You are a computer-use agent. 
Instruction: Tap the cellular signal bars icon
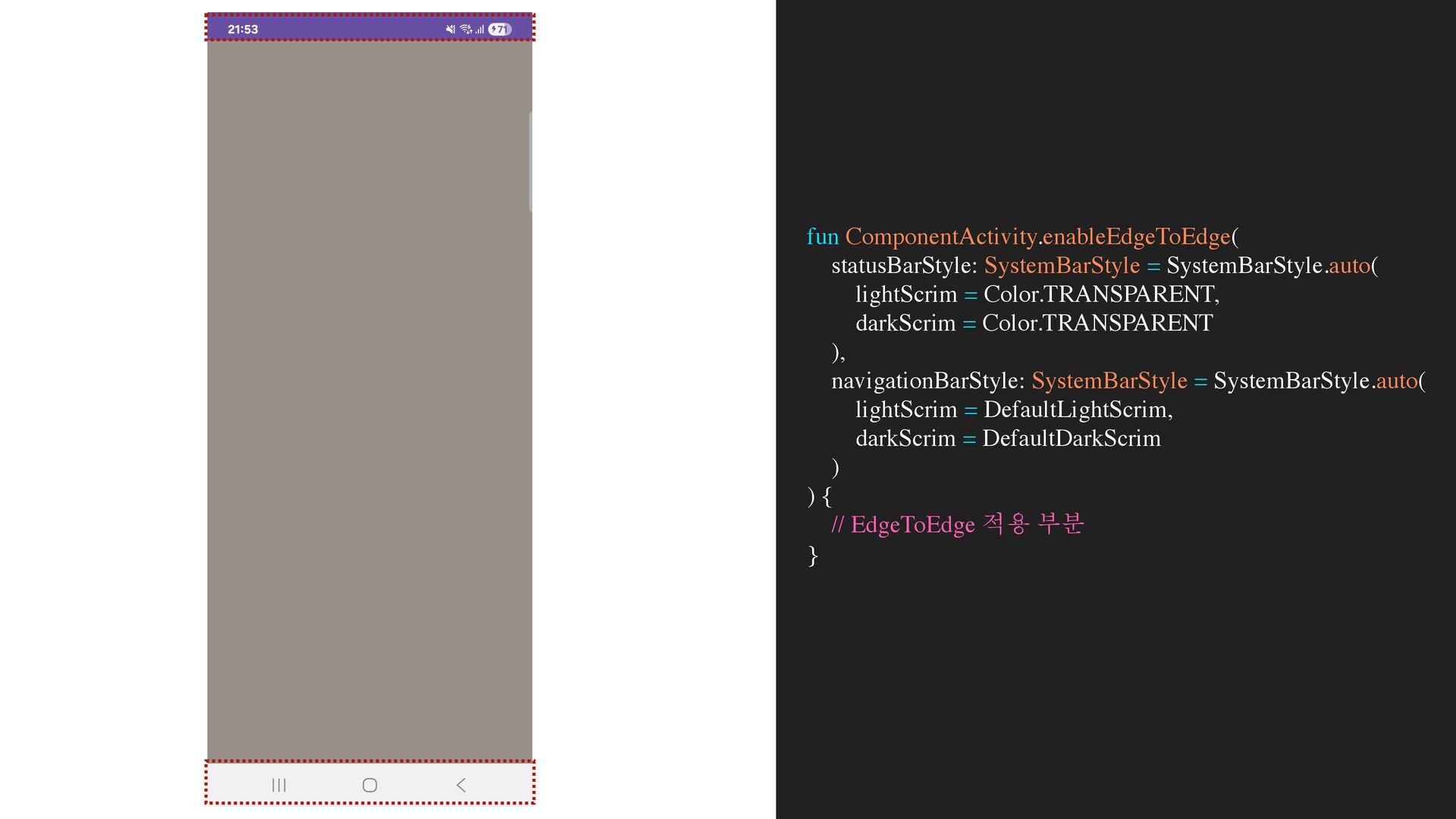(x=480, y=30)
